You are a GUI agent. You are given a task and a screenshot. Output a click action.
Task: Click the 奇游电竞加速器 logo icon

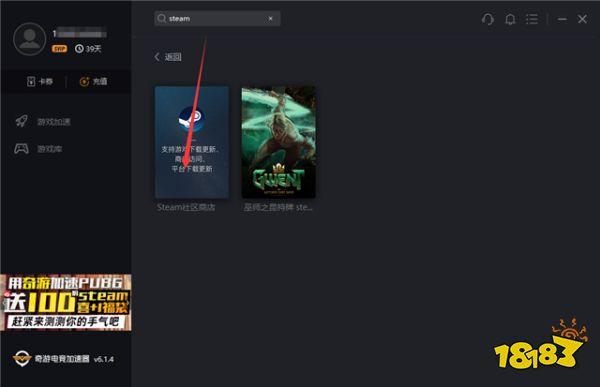click(x=22, y=358)
